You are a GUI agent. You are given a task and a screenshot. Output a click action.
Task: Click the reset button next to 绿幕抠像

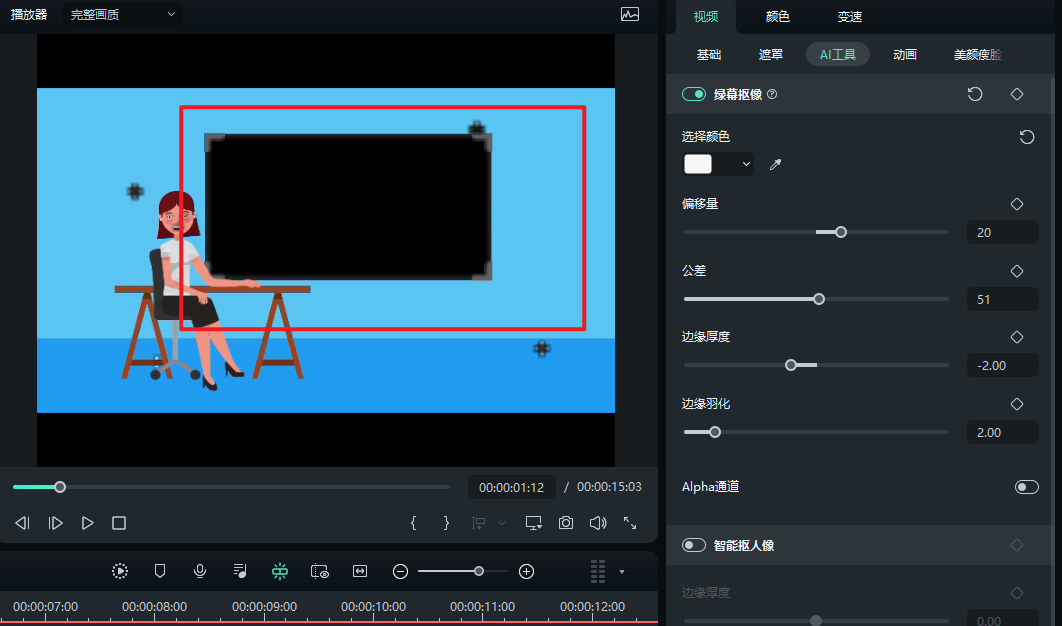click(975, 93)
